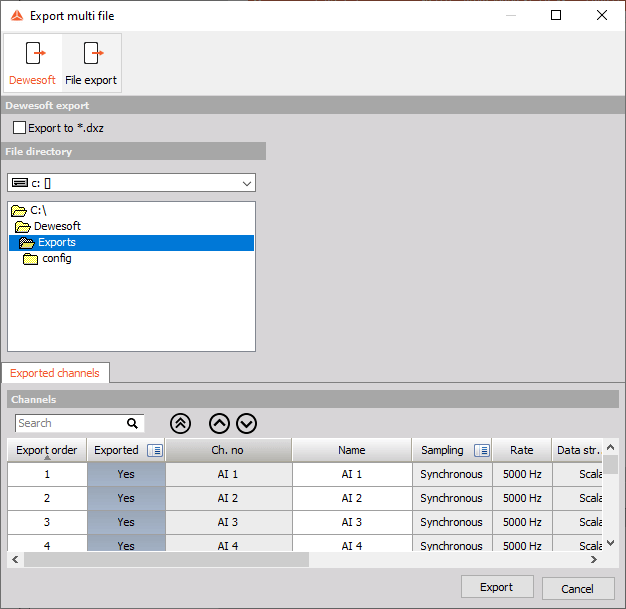Image resolution: width=626 pixels, height=609 pixels.
Task: Toggle Exported Yes for AI 4
Action: pyautogui.click(x=126, y=544)
